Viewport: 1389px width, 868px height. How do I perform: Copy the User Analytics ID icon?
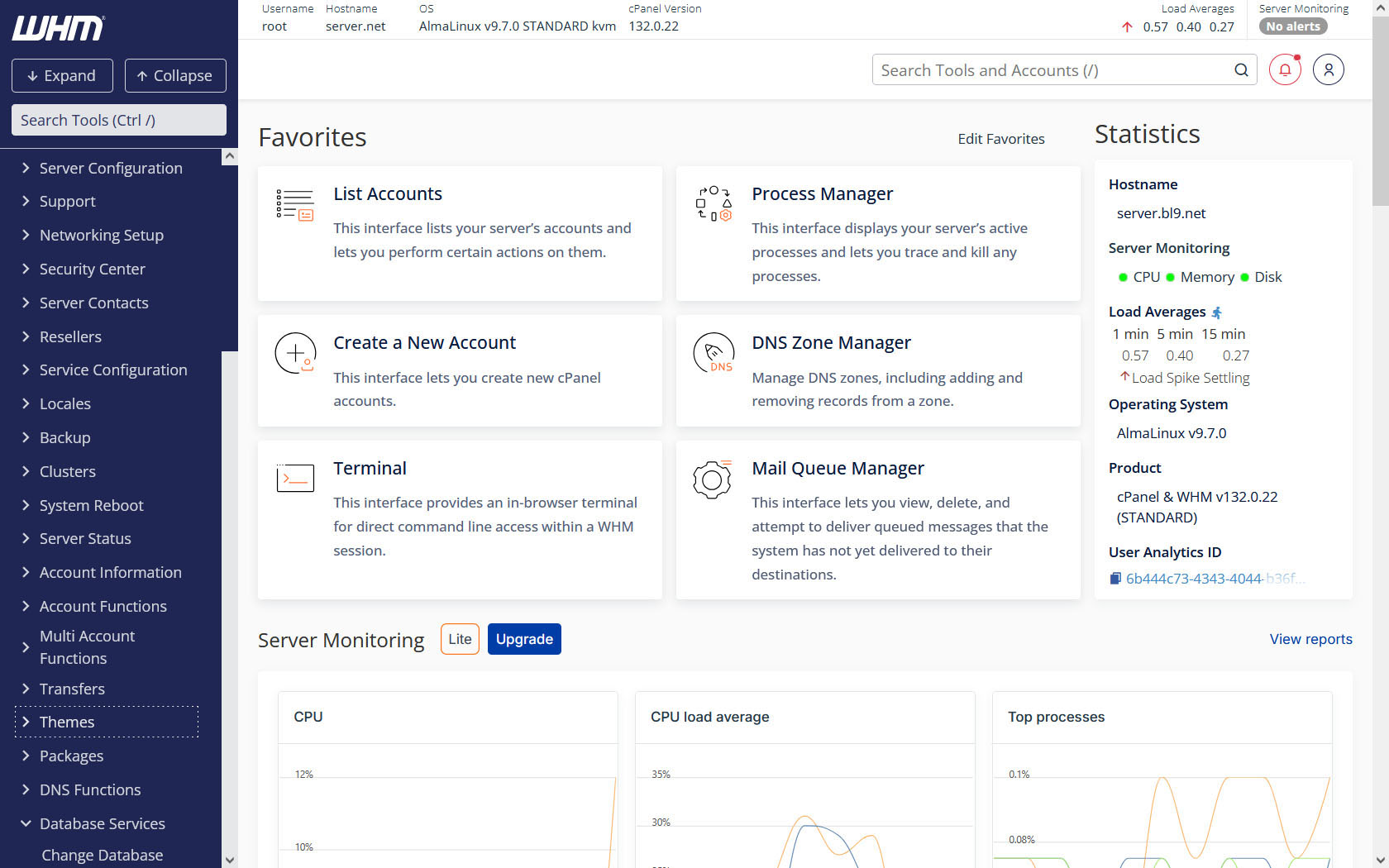pyautogui.click(x=1115, y=579)
